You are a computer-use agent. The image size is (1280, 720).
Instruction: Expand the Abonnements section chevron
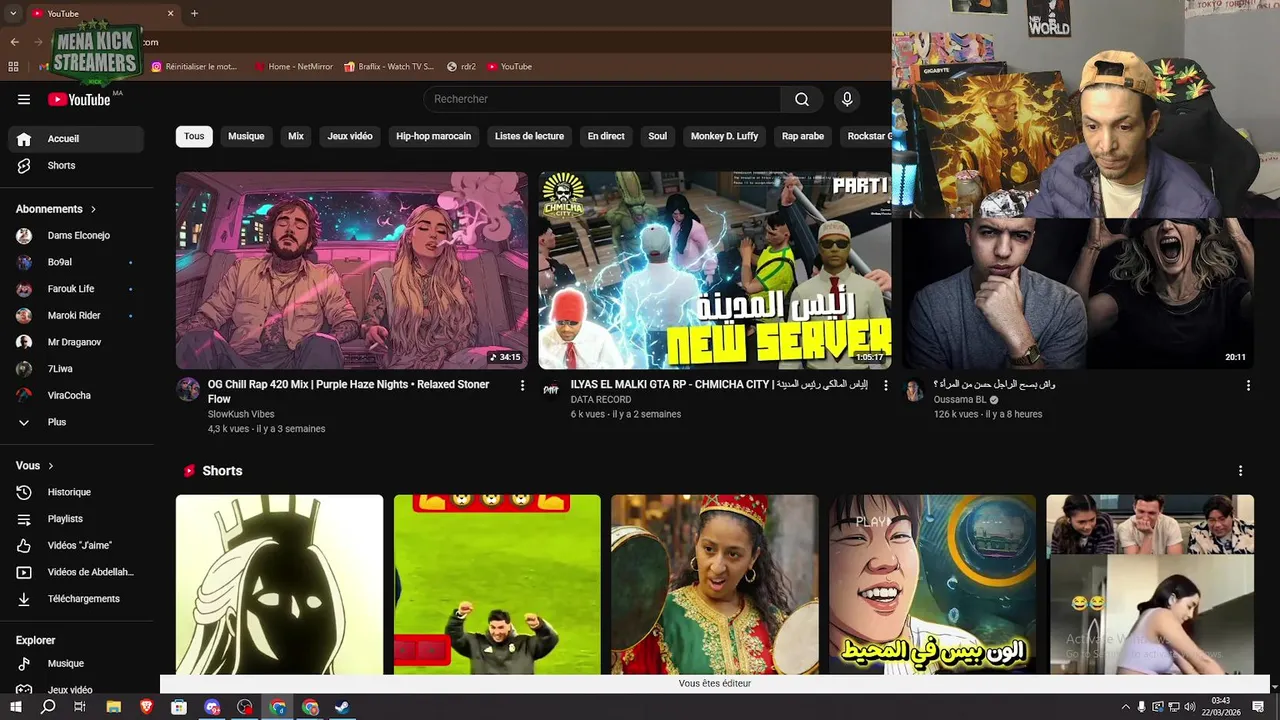pyautogui.click(x=94, y=209)
